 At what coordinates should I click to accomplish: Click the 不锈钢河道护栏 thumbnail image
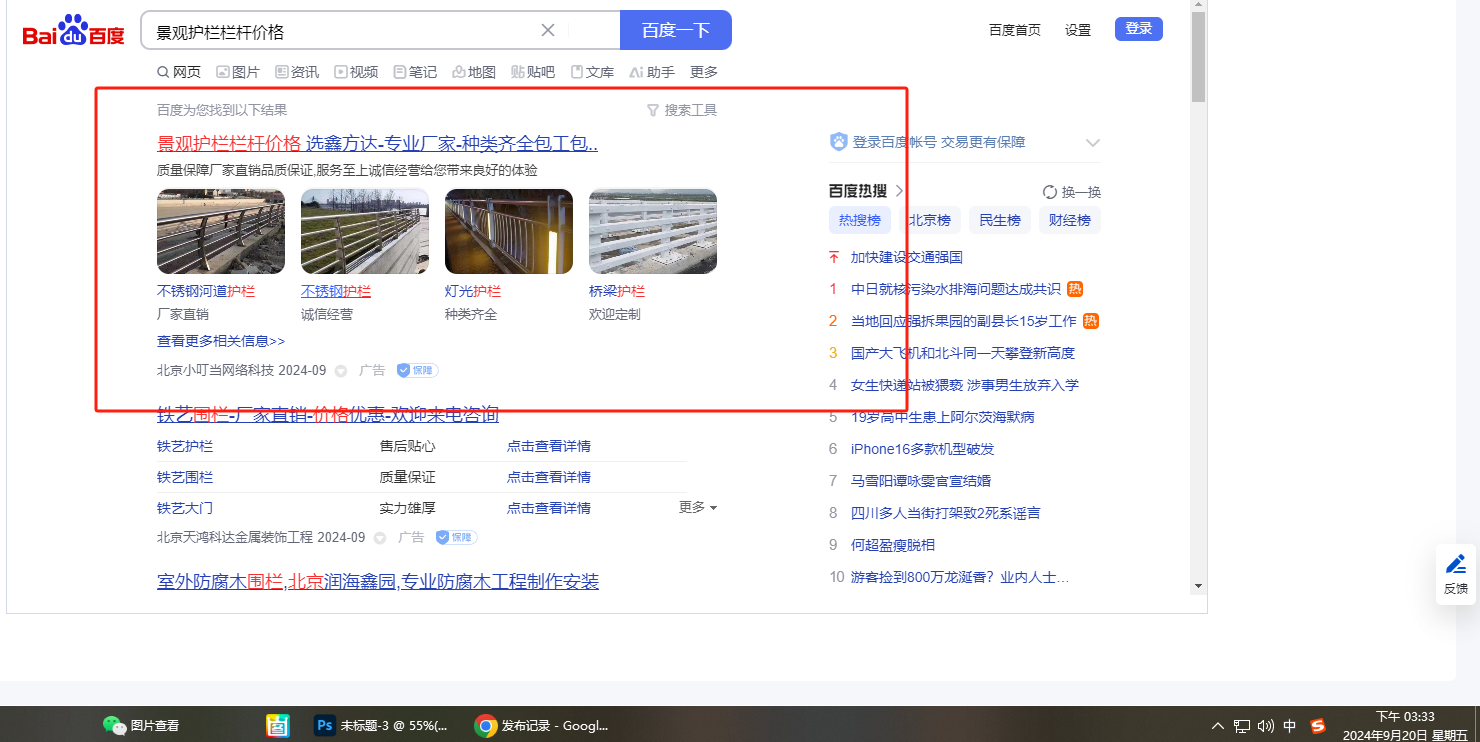click(x=221, y=232)
